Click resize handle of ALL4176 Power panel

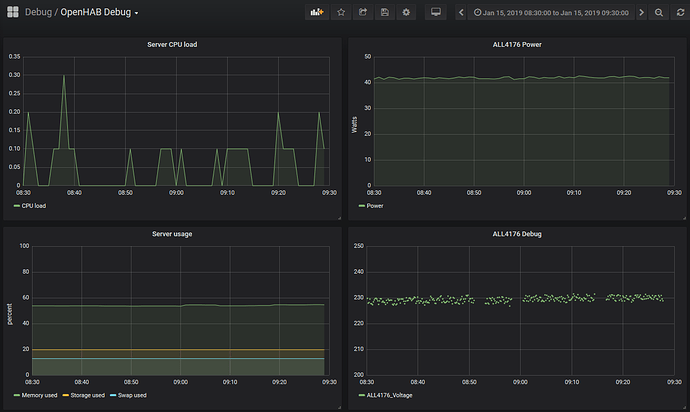(x=684, y=218)
